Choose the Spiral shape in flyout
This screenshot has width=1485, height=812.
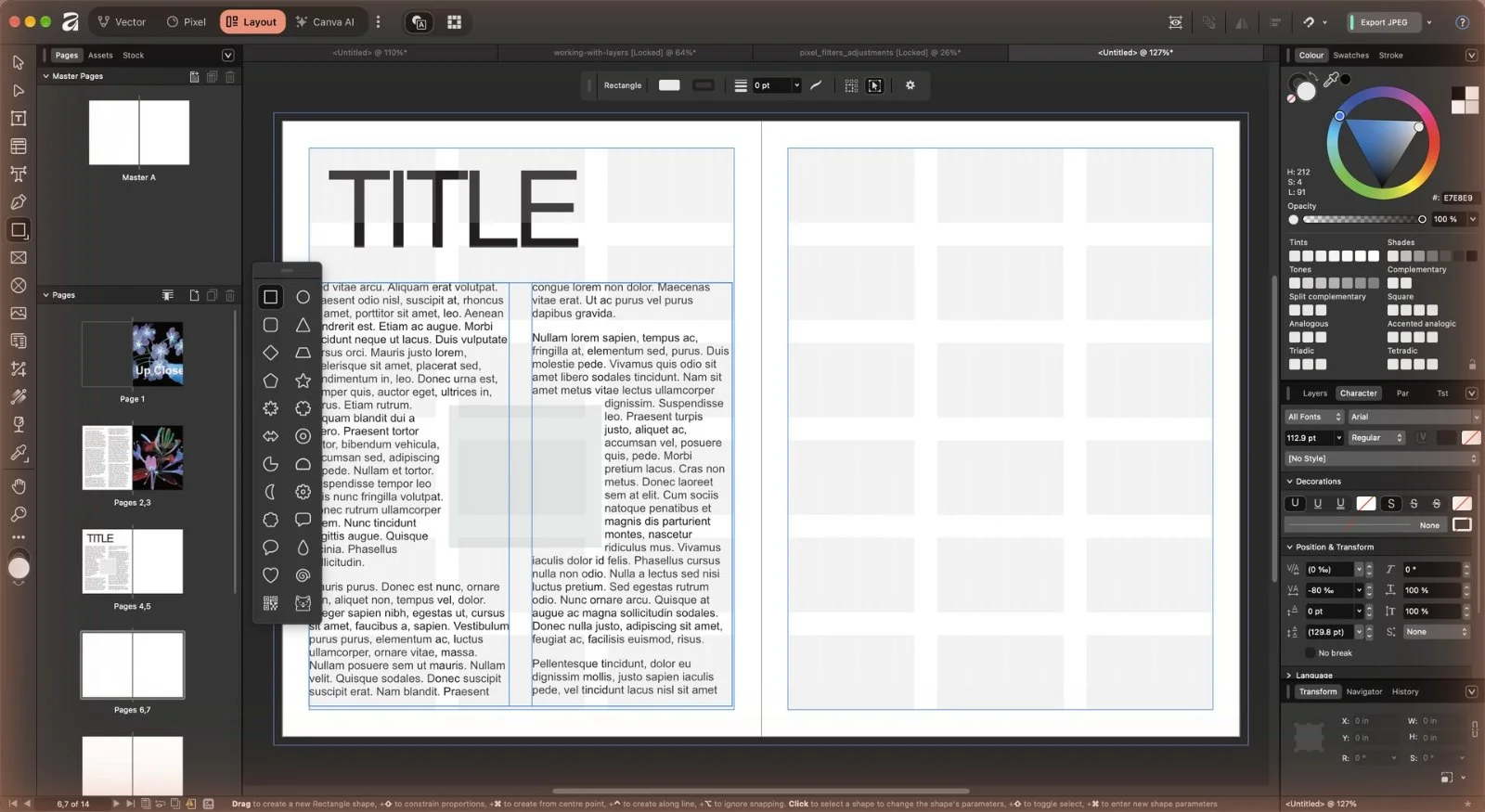tap(303, 575)
